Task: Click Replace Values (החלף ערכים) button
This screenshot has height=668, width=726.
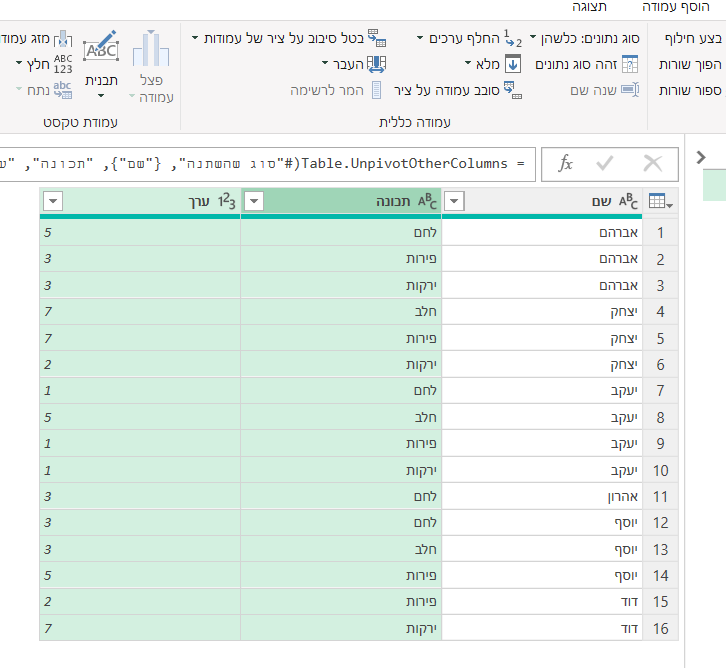Action: [x=468, y=39]
